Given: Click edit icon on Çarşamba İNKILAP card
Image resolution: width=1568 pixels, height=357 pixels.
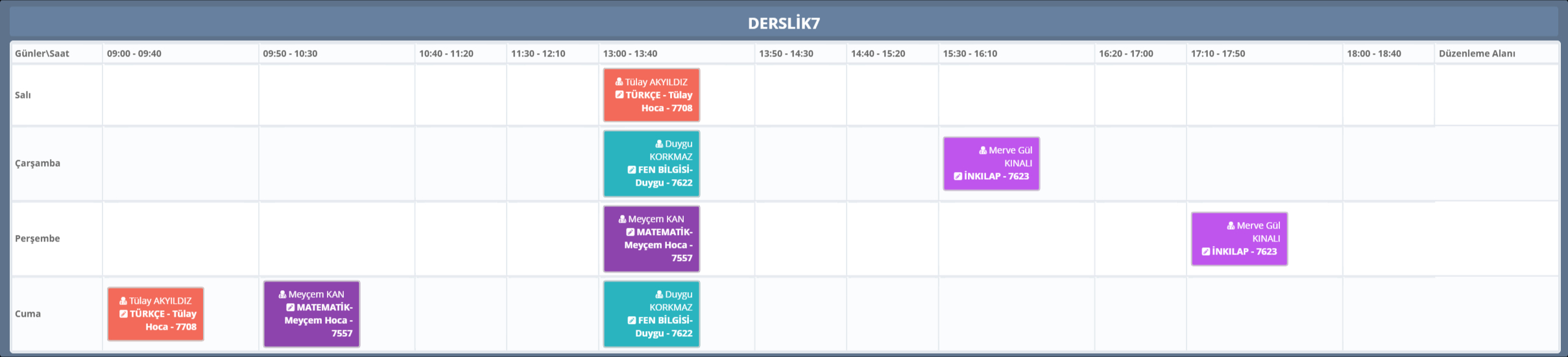Looking at the screenshot, I should (958, 177).
